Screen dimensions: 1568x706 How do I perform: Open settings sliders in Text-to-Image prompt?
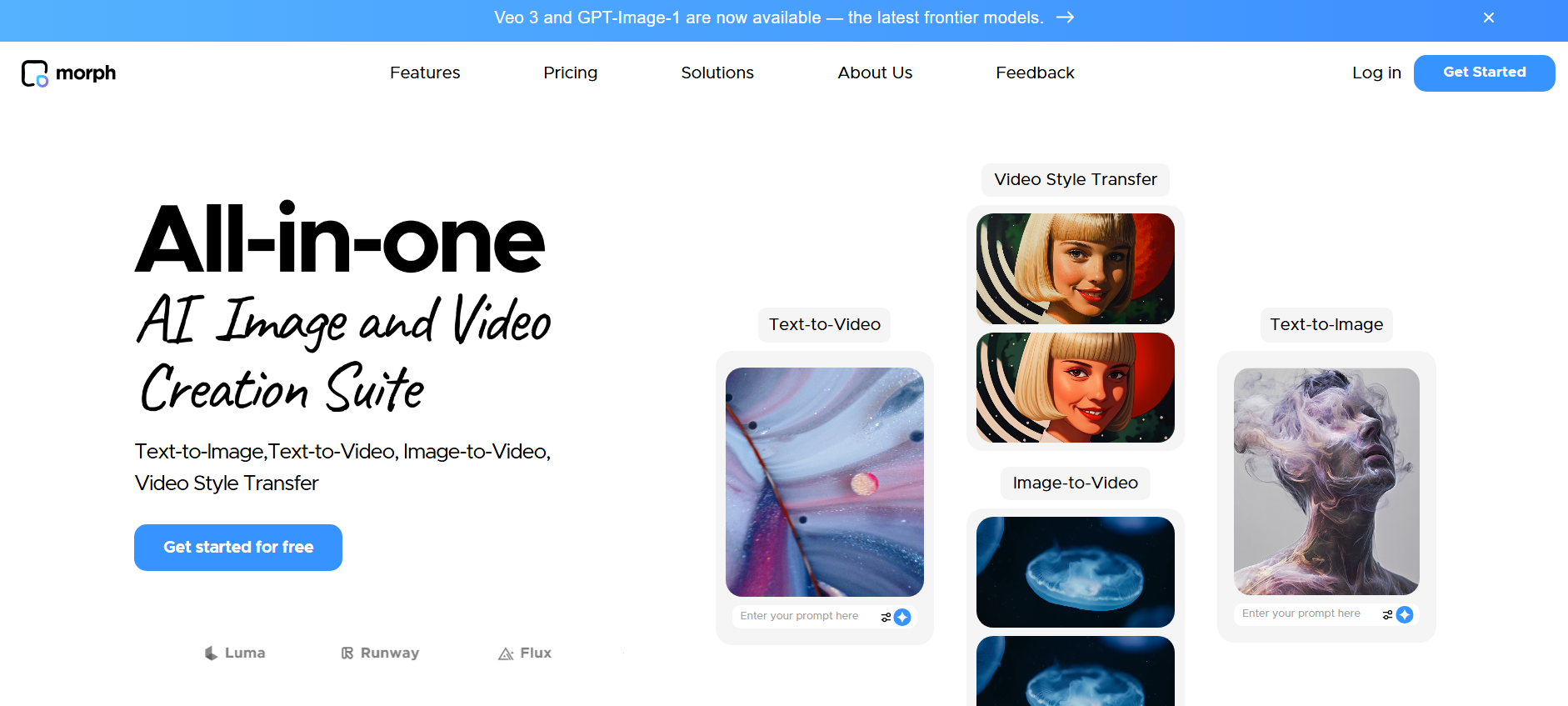pyautogui.click(x=1387, y=614)
